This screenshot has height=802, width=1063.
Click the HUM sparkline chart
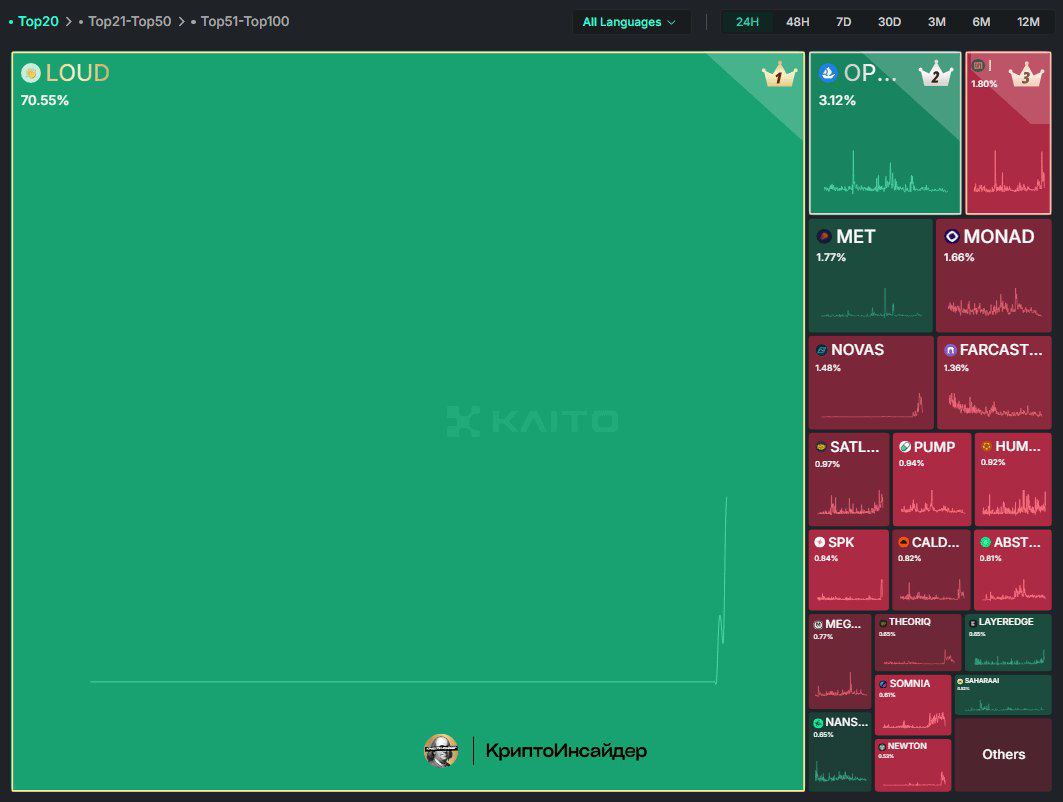click(x=1014, y=502)
